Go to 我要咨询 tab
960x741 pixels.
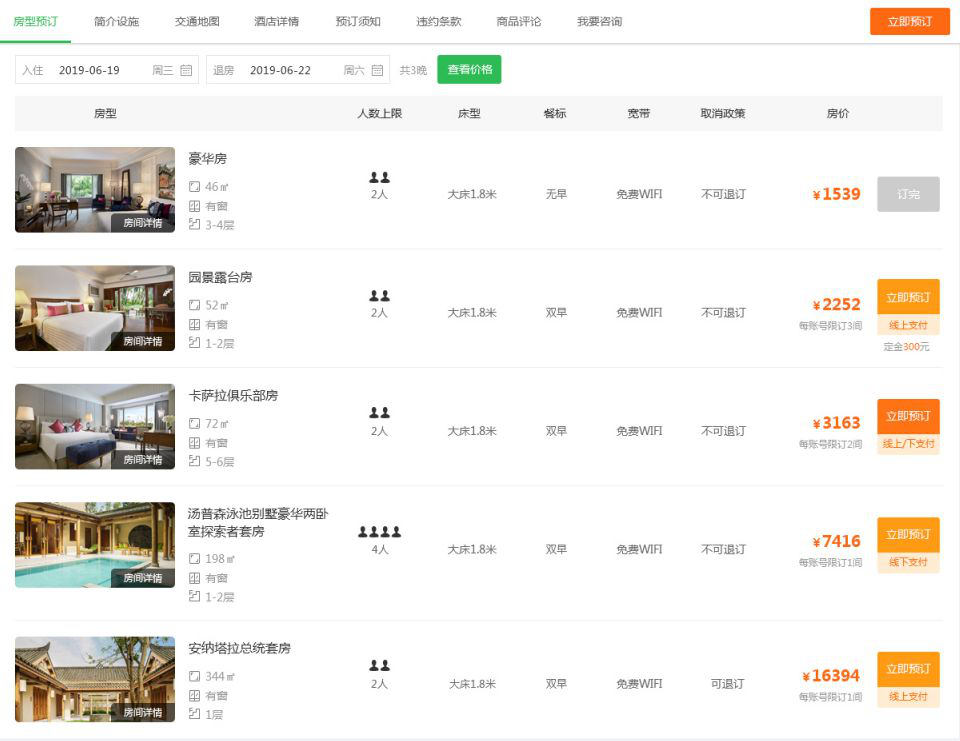(599, 21)
